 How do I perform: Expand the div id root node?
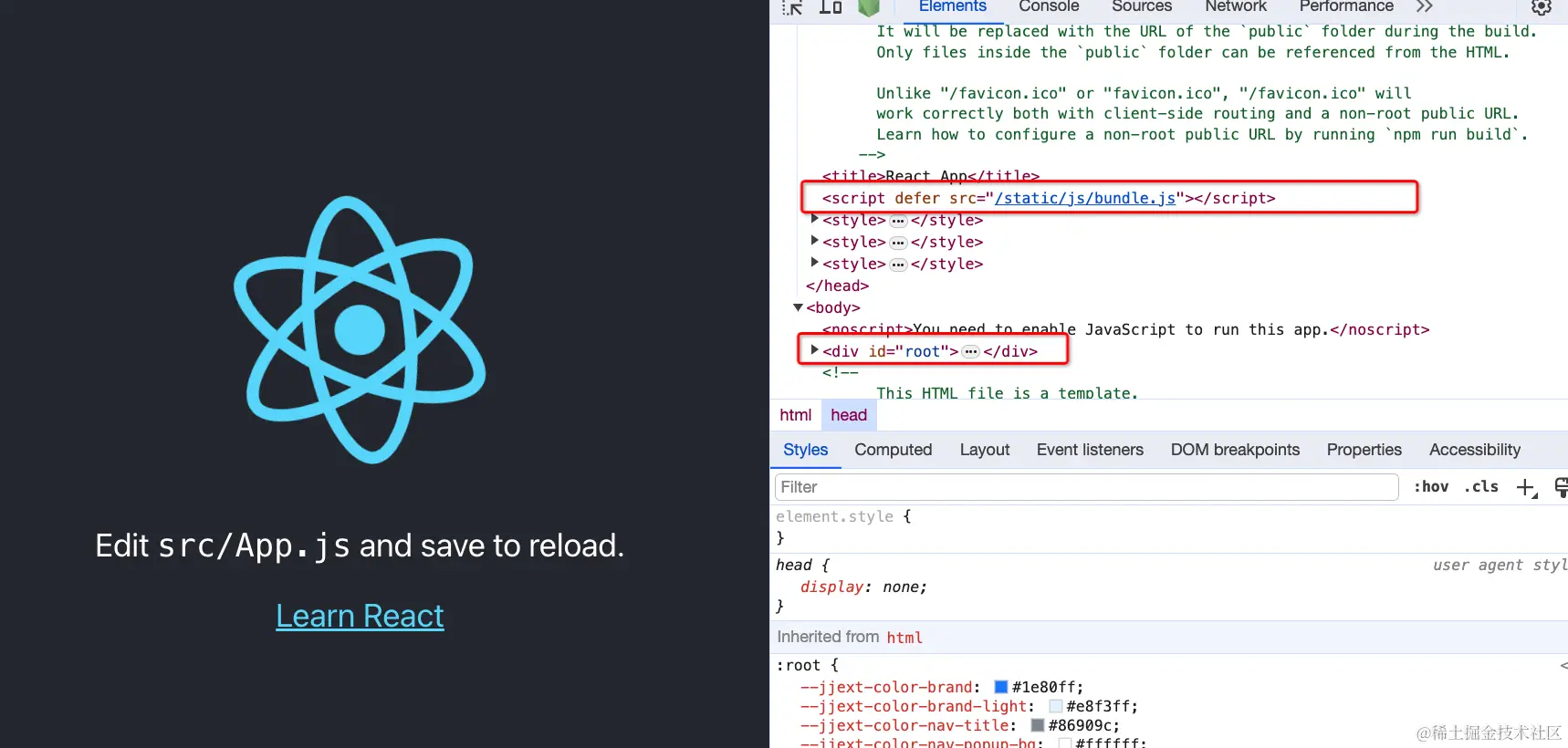(815, 349)
